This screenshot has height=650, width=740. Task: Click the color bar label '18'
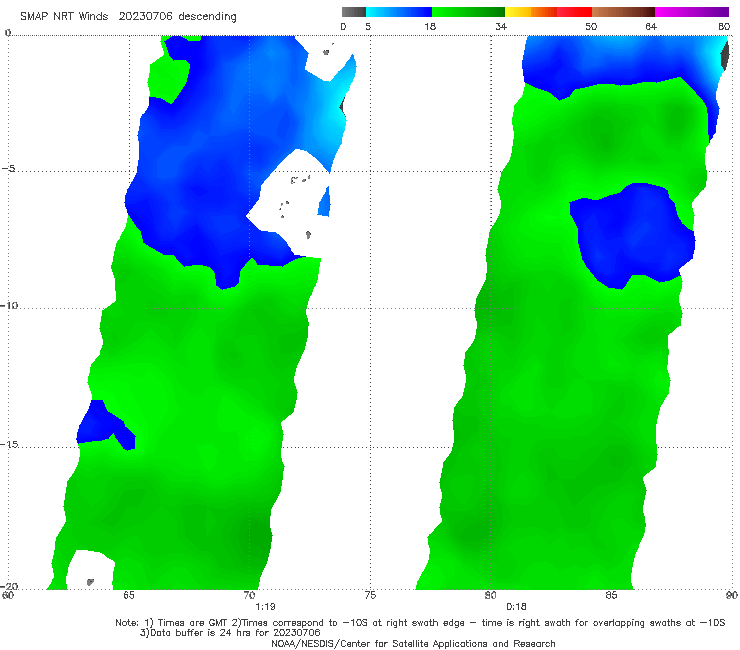(x=430, y=27)
